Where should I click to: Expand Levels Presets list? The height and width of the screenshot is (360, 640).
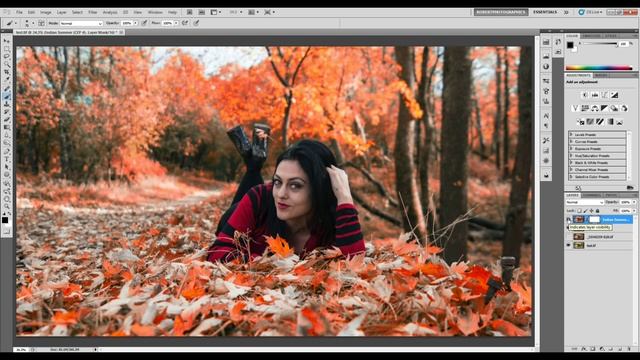pyautogui.click(x=597, y=135)
